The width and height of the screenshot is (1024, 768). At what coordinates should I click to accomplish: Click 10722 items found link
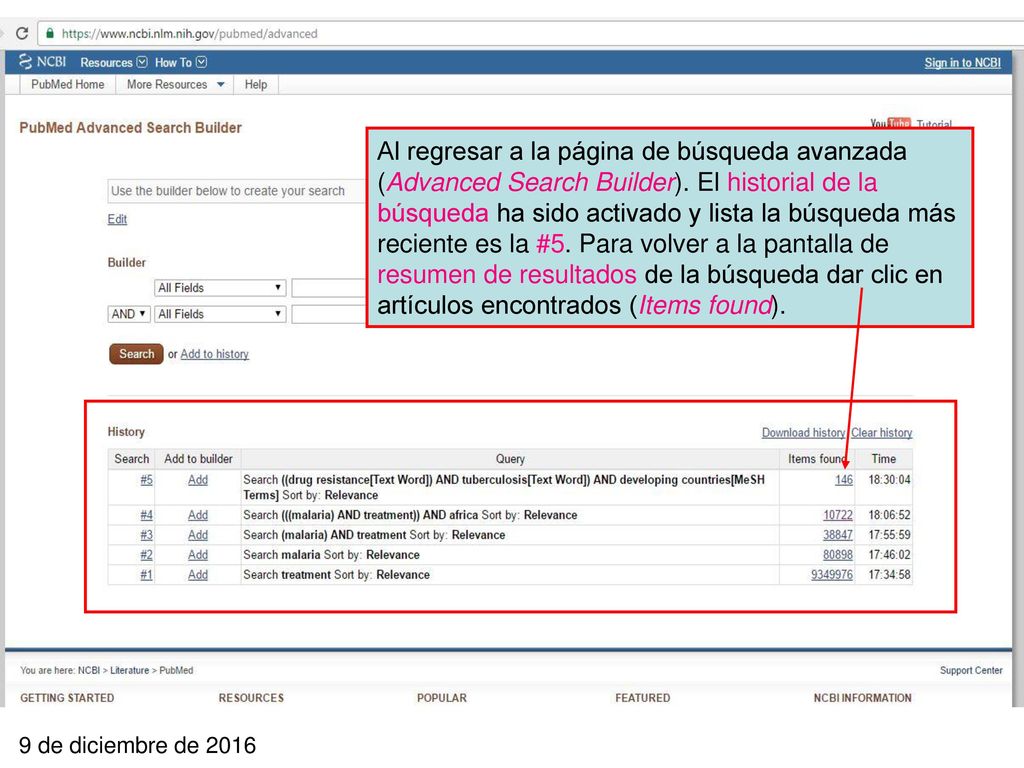click(838, 515)
